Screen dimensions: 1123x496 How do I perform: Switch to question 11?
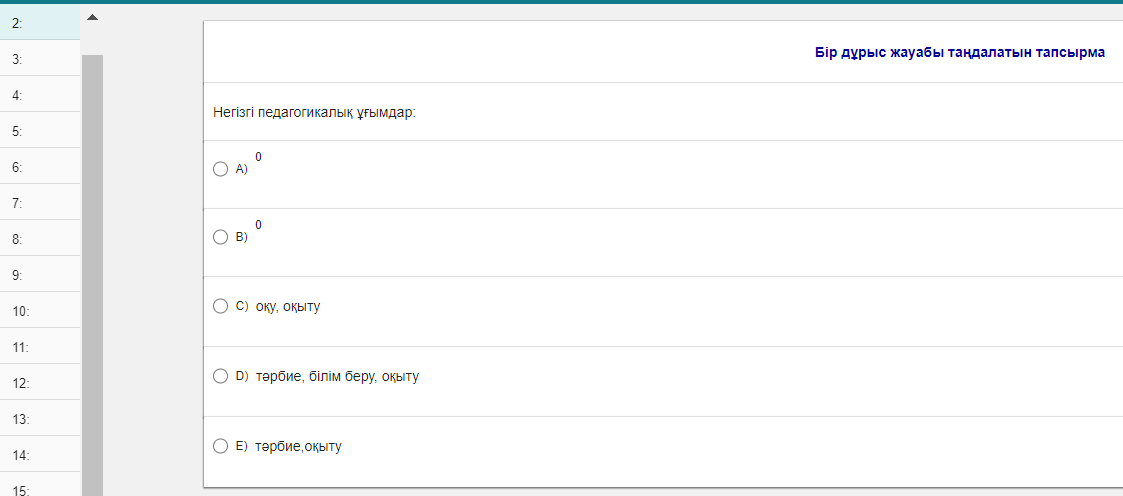click(40, 347)
